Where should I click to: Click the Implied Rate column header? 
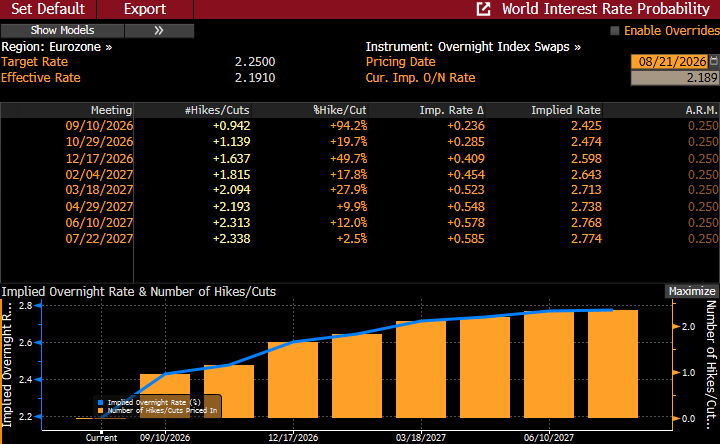click(x=566, y=110)
